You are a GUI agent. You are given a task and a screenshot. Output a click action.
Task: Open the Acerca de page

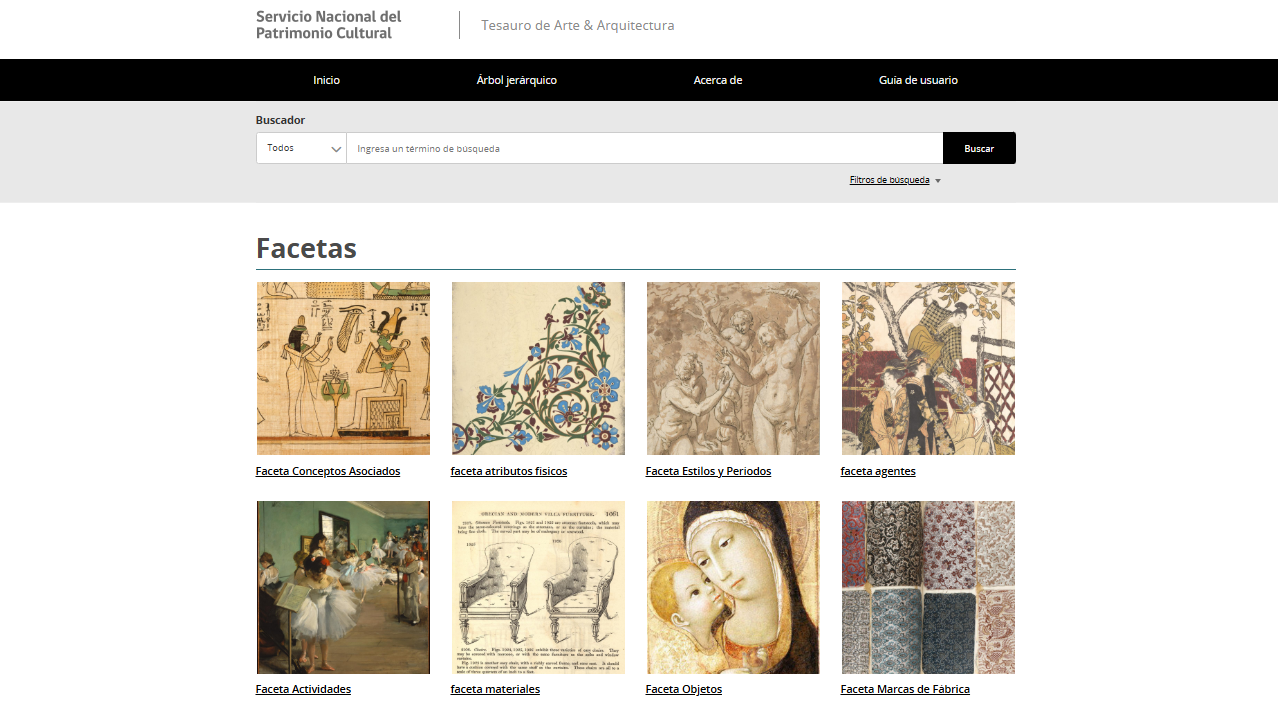point(717,80)
